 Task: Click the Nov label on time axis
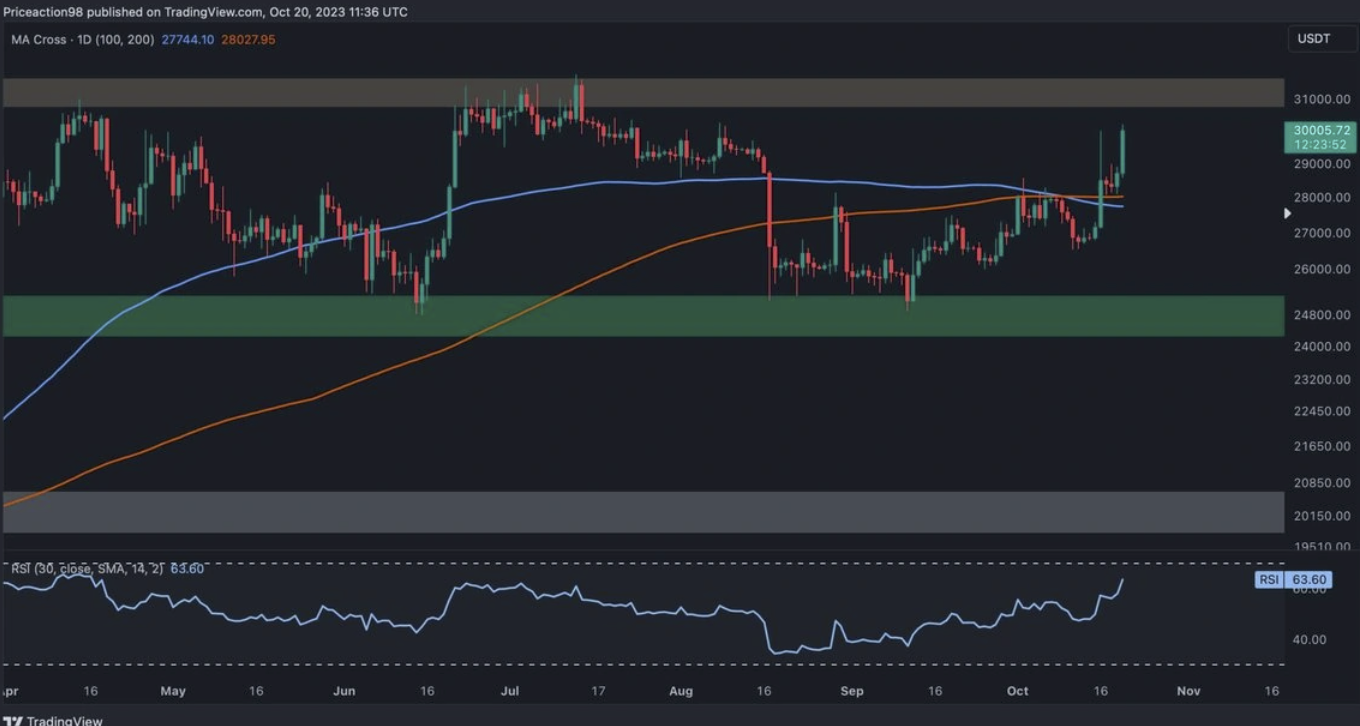point(1188,691)
